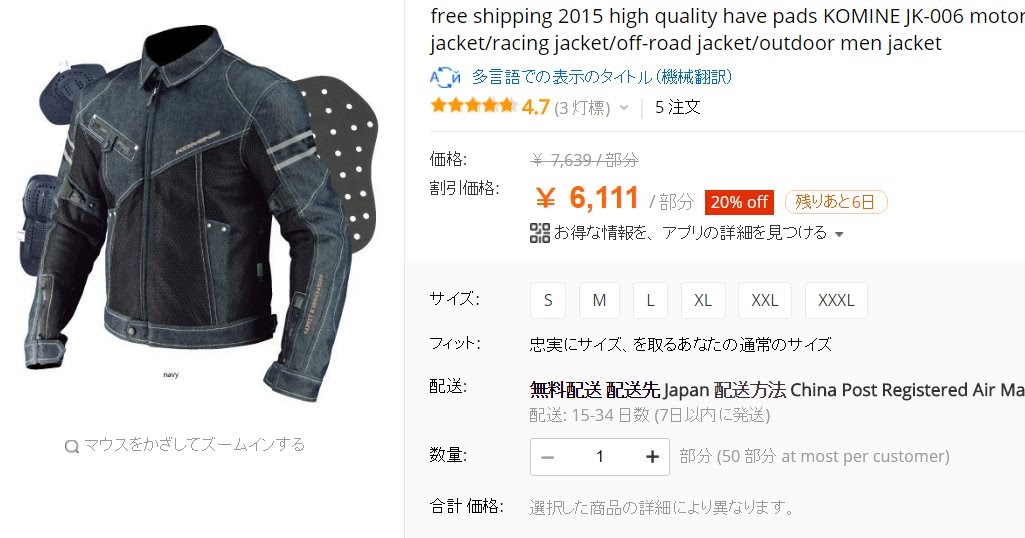This screenshot has width=1025, height=538.
Task: Select size XXL
Action: click(x=765, y=300)
